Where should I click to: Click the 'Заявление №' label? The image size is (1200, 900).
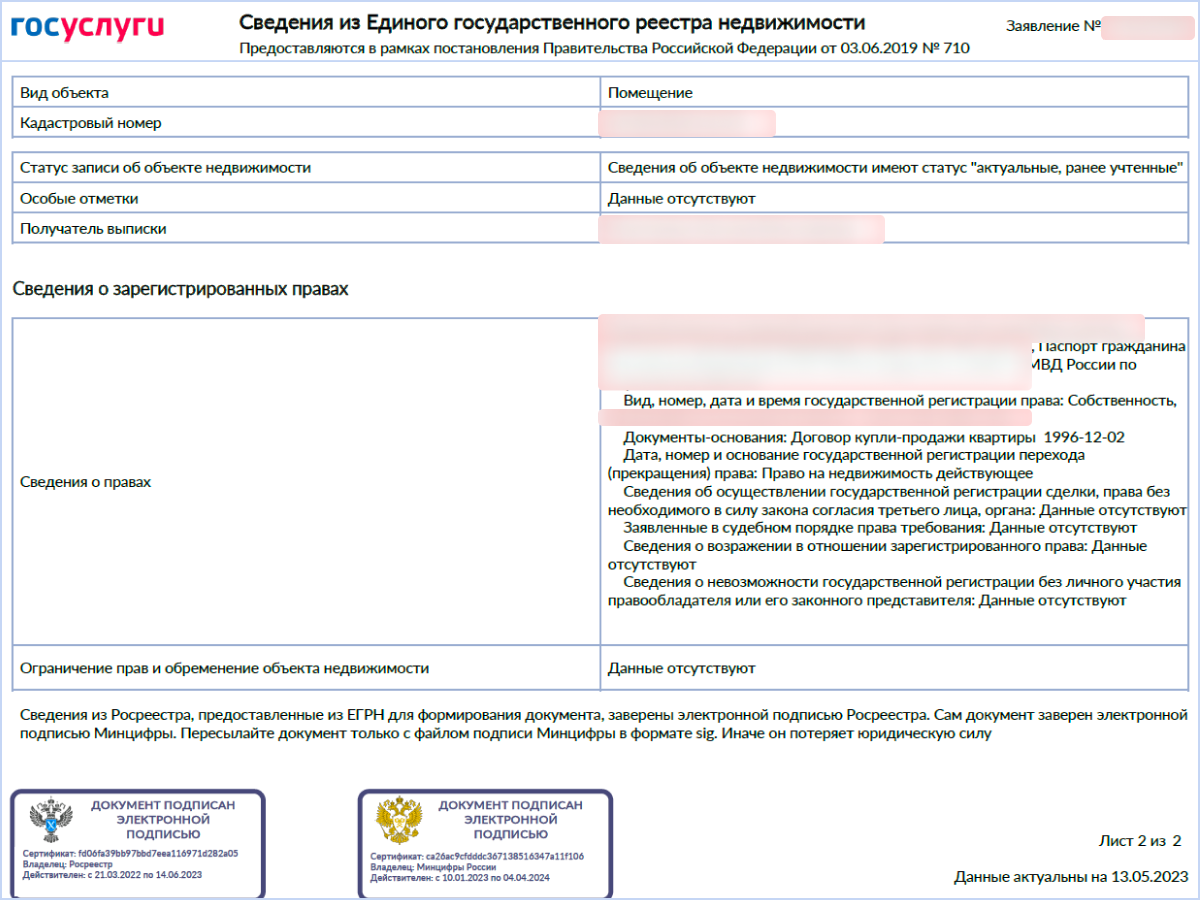(1052, 27)
